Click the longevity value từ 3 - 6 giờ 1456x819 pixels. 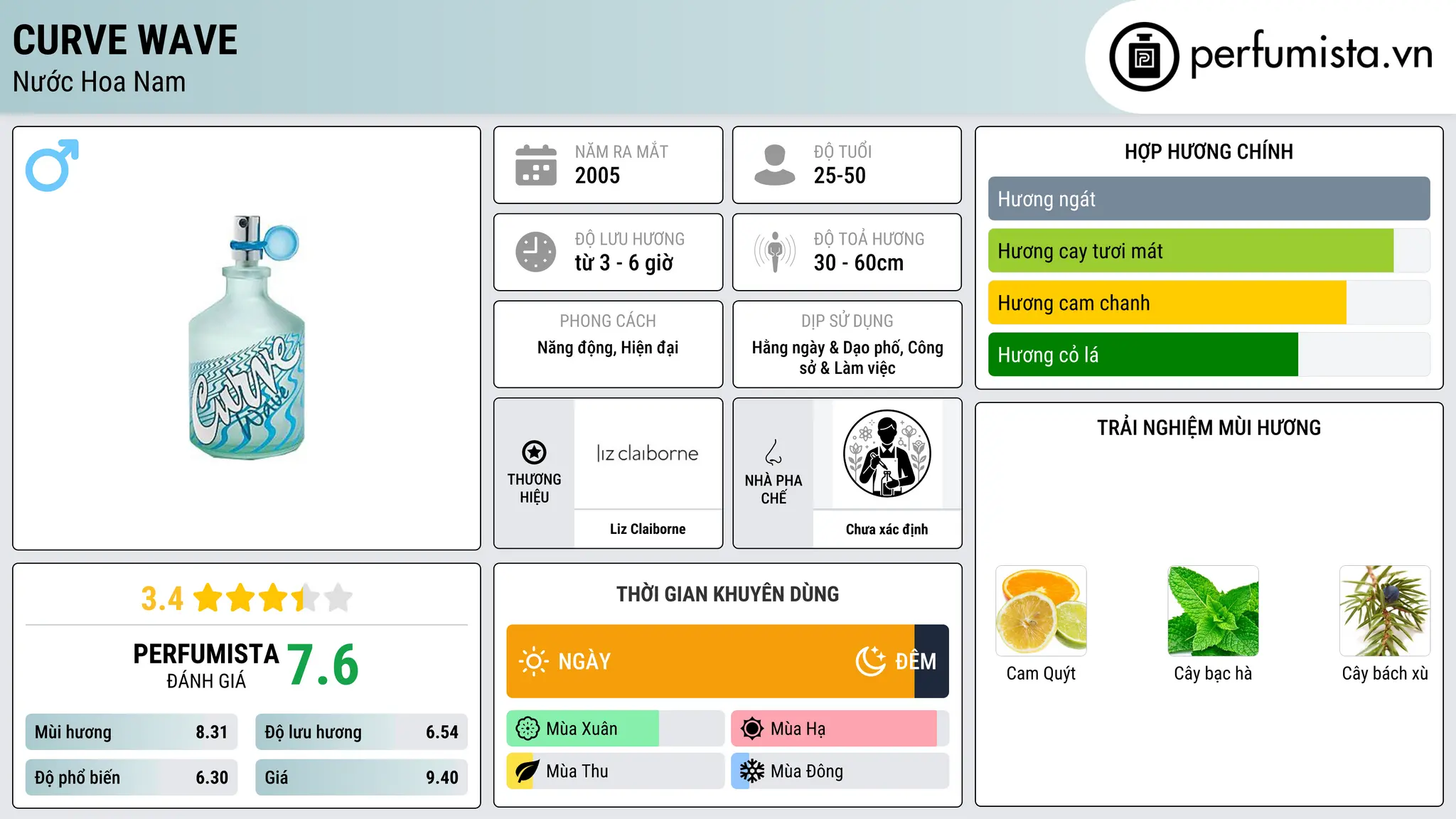pos(623,263)
